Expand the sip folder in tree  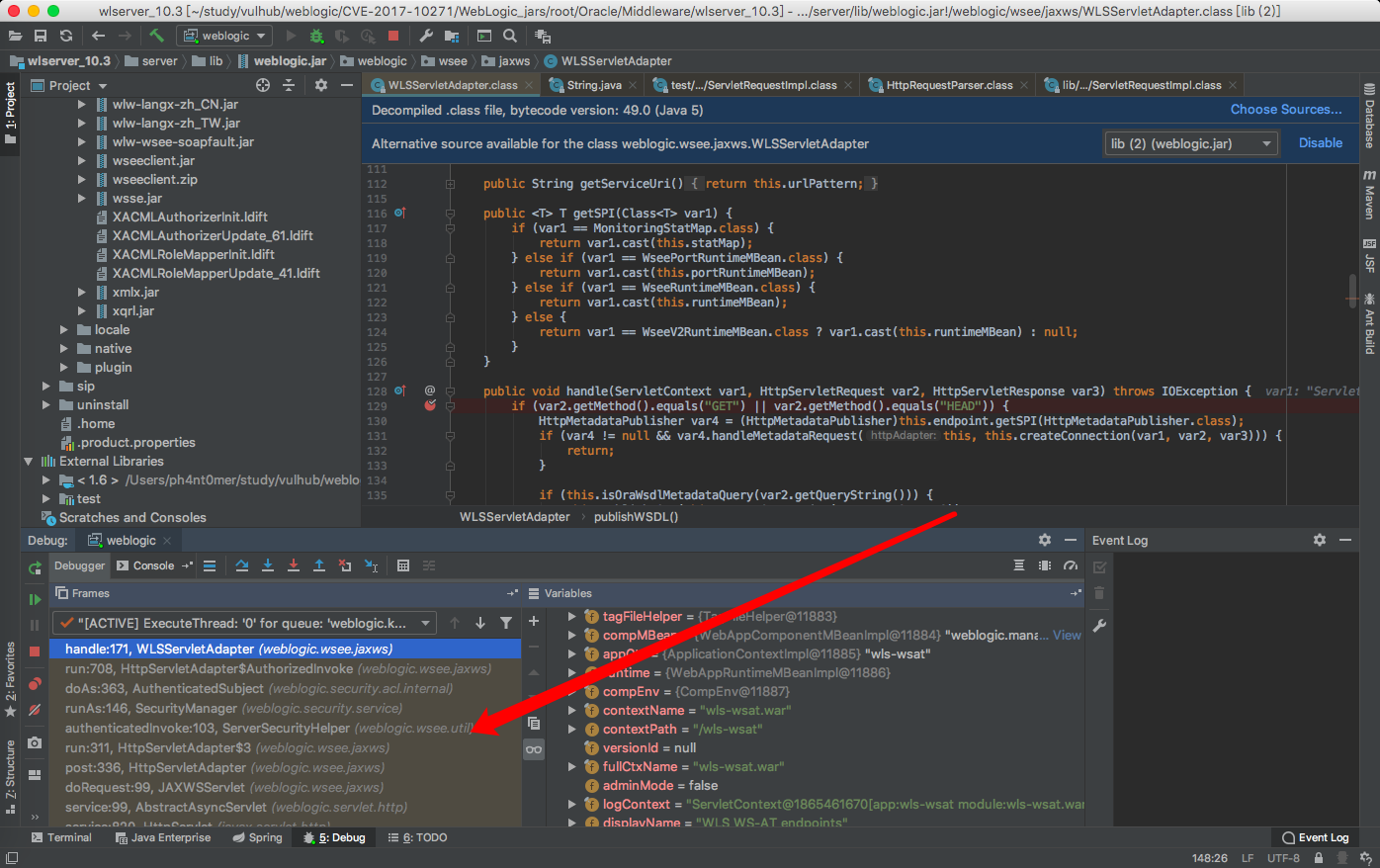(x=46, y=386)
